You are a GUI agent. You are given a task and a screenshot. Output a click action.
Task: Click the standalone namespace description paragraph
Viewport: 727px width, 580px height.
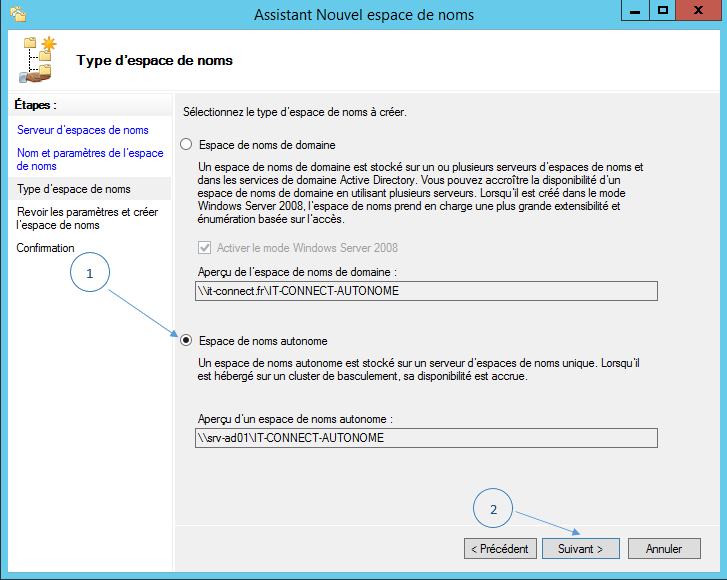coord(419,370)
